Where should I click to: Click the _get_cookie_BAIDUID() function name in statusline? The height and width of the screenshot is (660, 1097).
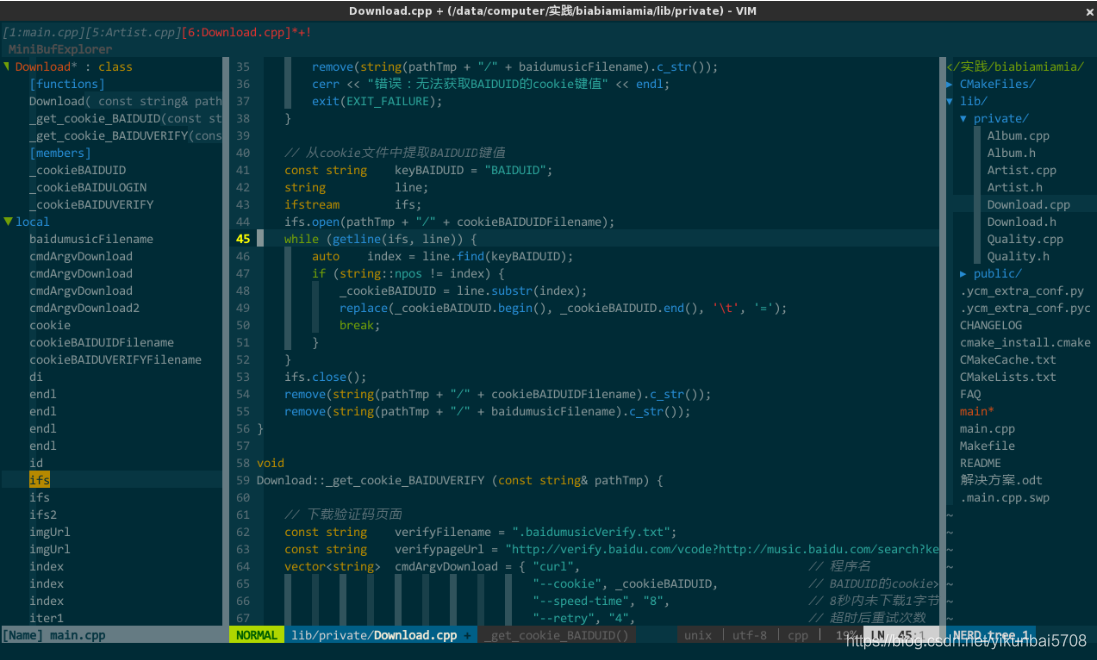click(557, 634)
